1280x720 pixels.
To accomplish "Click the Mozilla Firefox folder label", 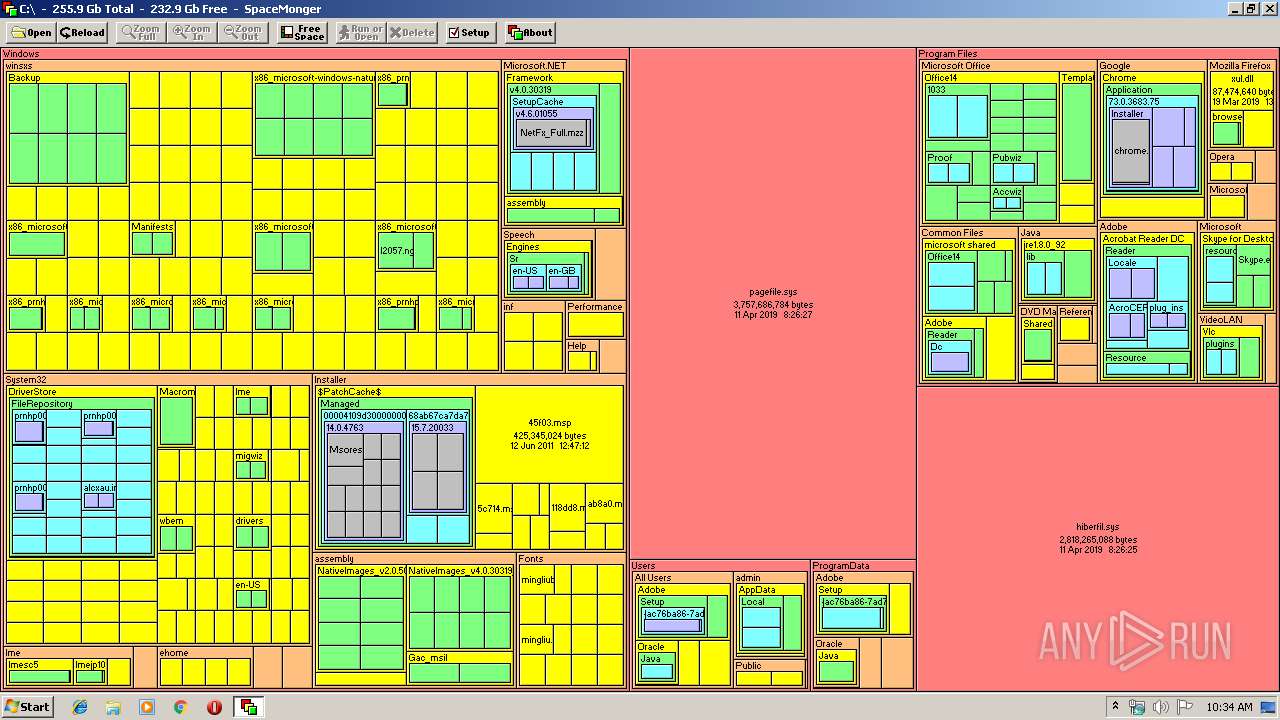I will [x=1240, y=66].
